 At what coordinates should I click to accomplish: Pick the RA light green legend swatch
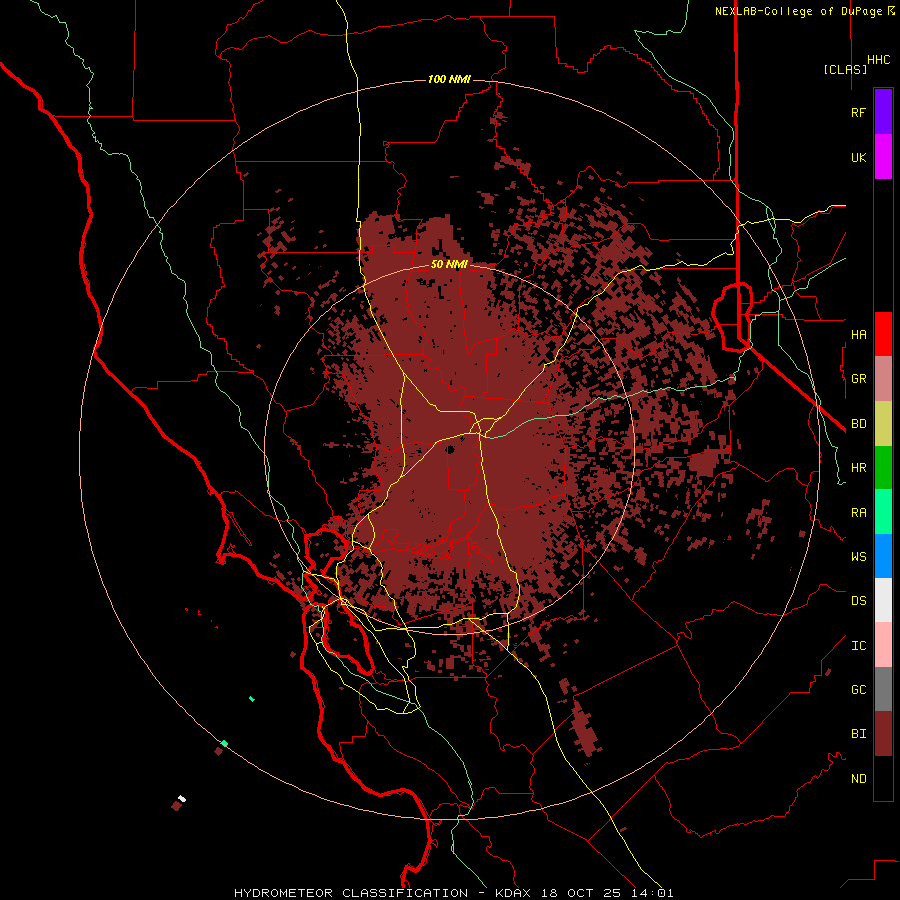pyautogui.click(x=883, y=512)
